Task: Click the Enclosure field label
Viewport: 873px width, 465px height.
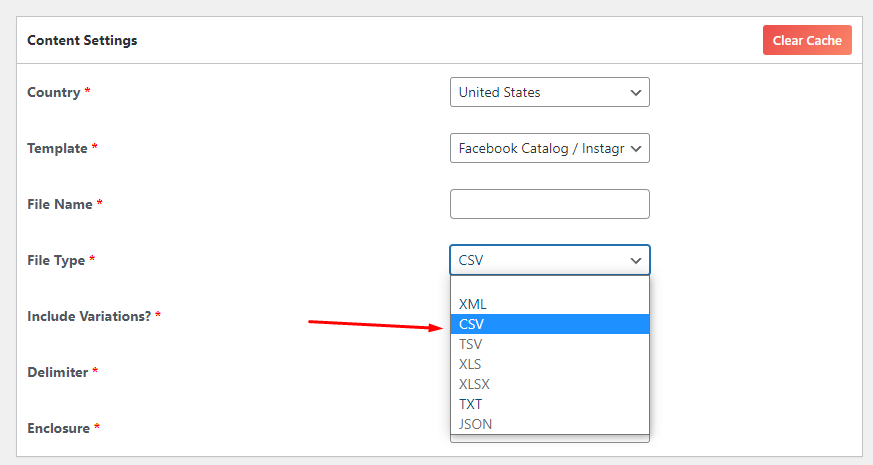Action: pos(60,428)
